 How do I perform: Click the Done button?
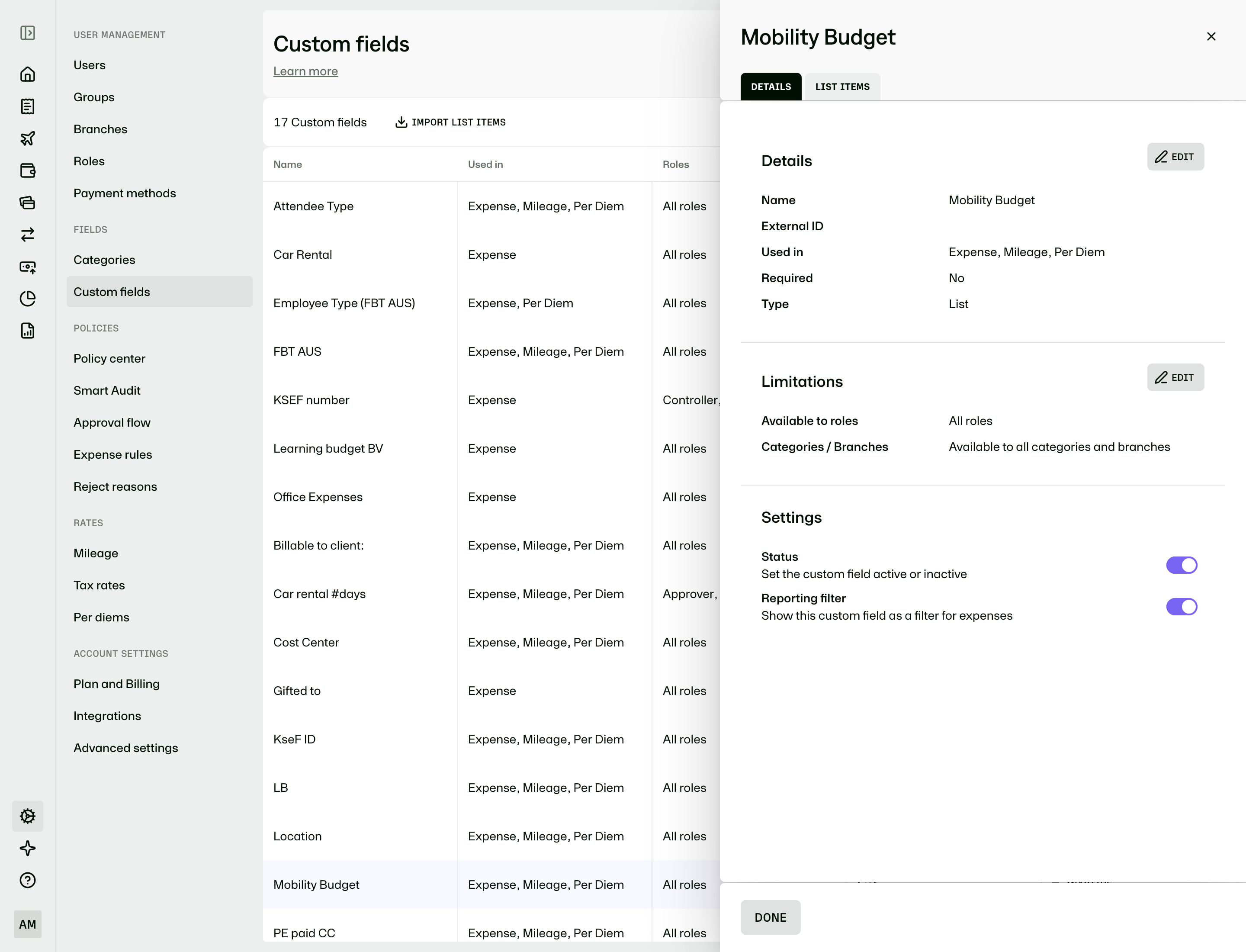click(x=770, y=917)
